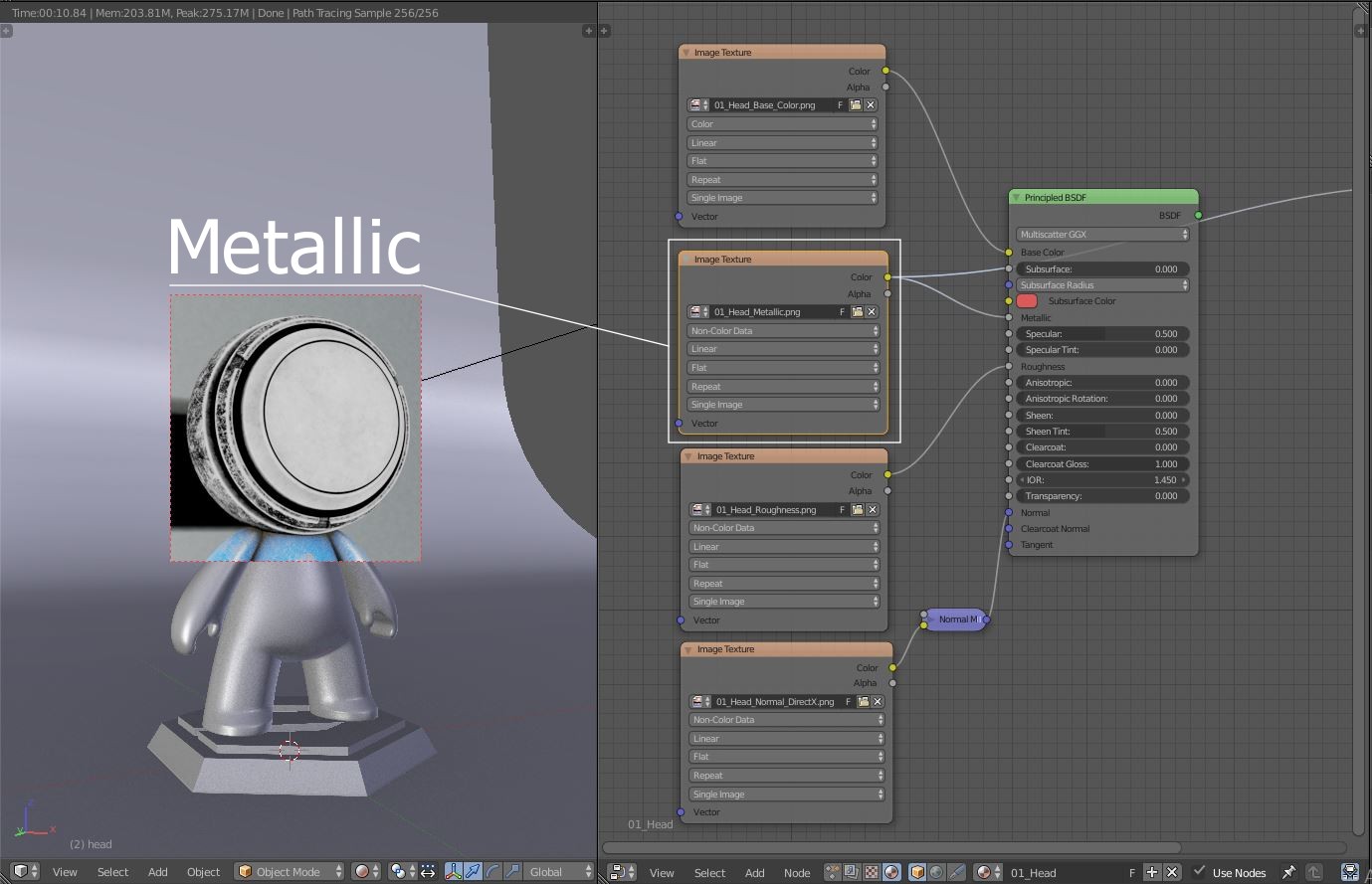
Task: Open the Object Mode dropdown
Action: 290,871
